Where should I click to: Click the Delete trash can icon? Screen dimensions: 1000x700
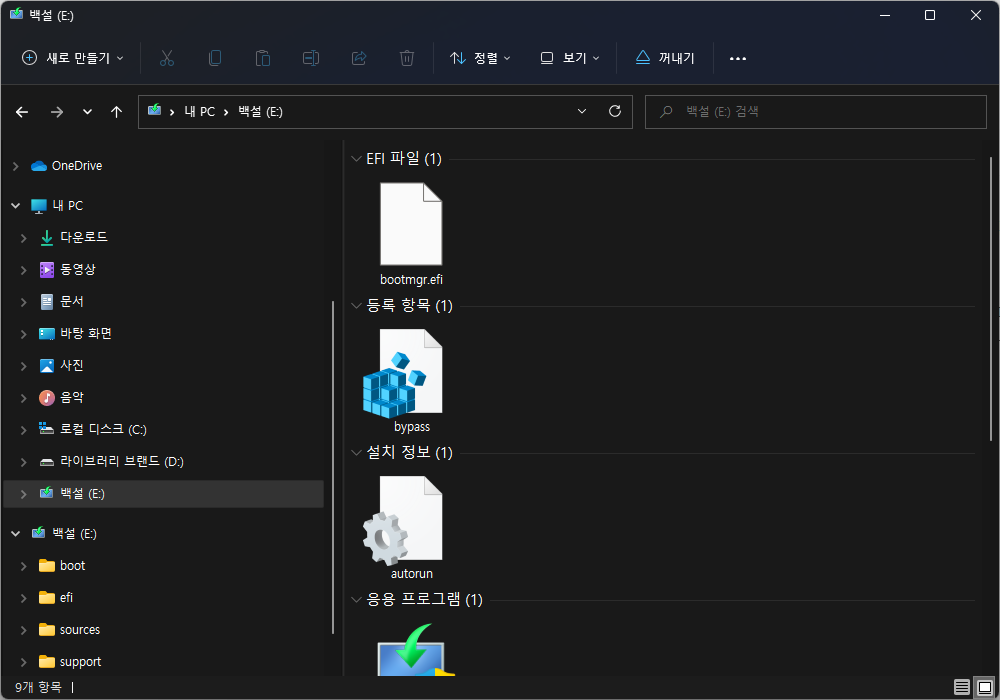coord(407,58)
